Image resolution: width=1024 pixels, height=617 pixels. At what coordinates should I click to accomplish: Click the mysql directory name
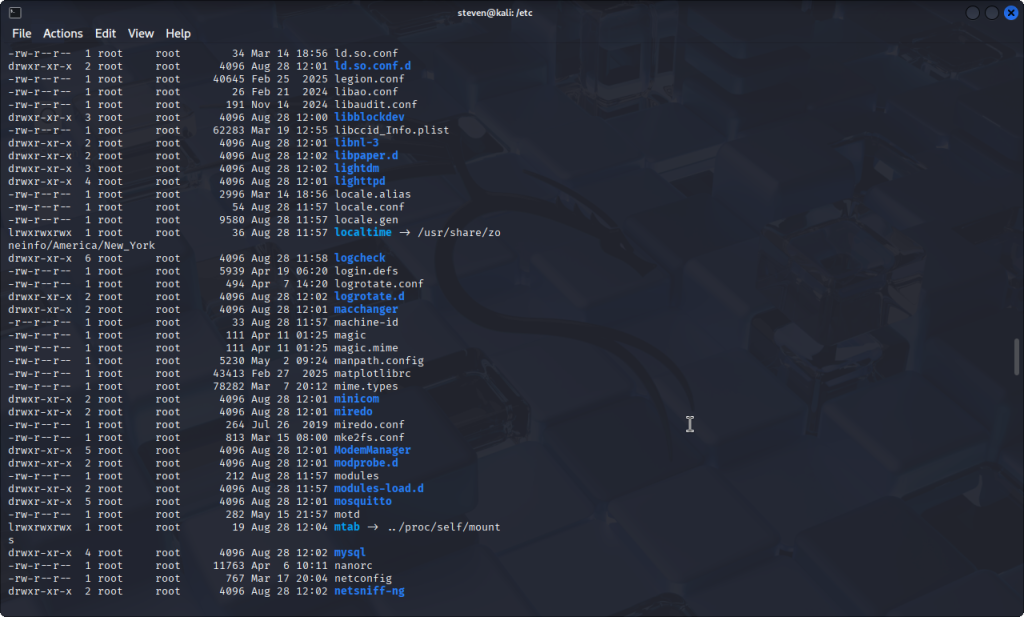(x=349, y=553)
